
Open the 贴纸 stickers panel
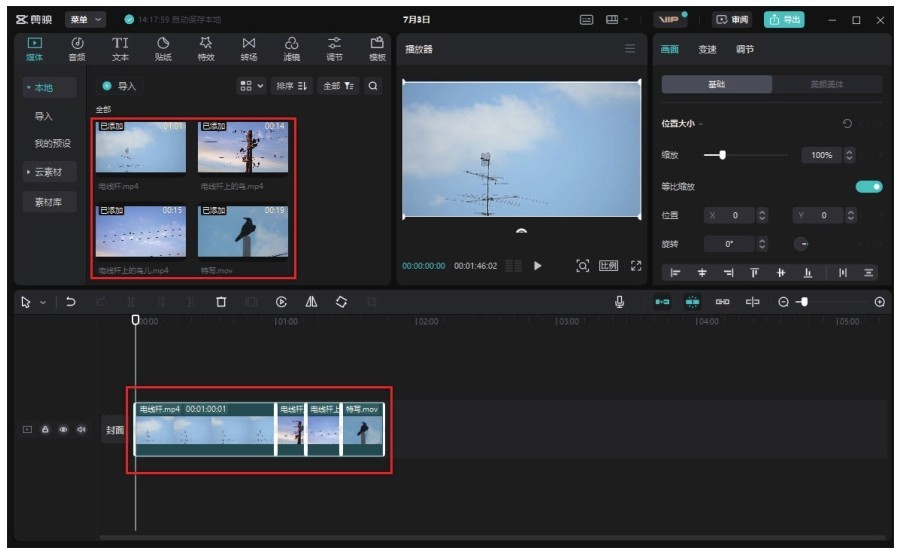(163, 48)
